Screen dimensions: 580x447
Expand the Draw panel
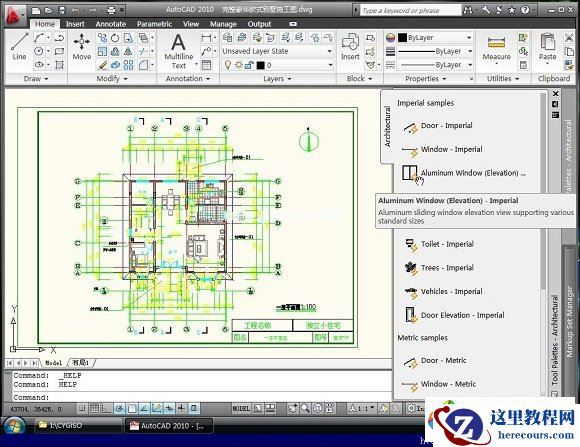coord(36,79)
